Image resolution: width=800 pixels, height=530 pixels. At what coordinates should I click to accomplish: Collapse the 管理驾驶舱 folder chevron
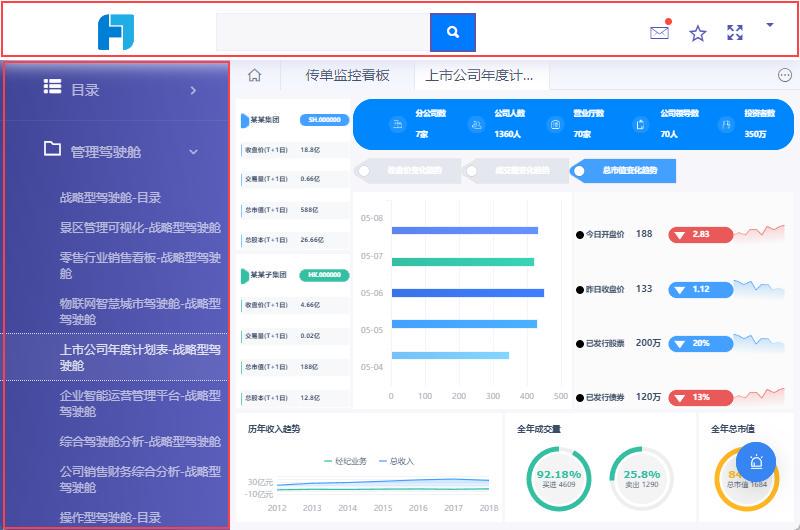pyautogui.click(x=193, y=152)
